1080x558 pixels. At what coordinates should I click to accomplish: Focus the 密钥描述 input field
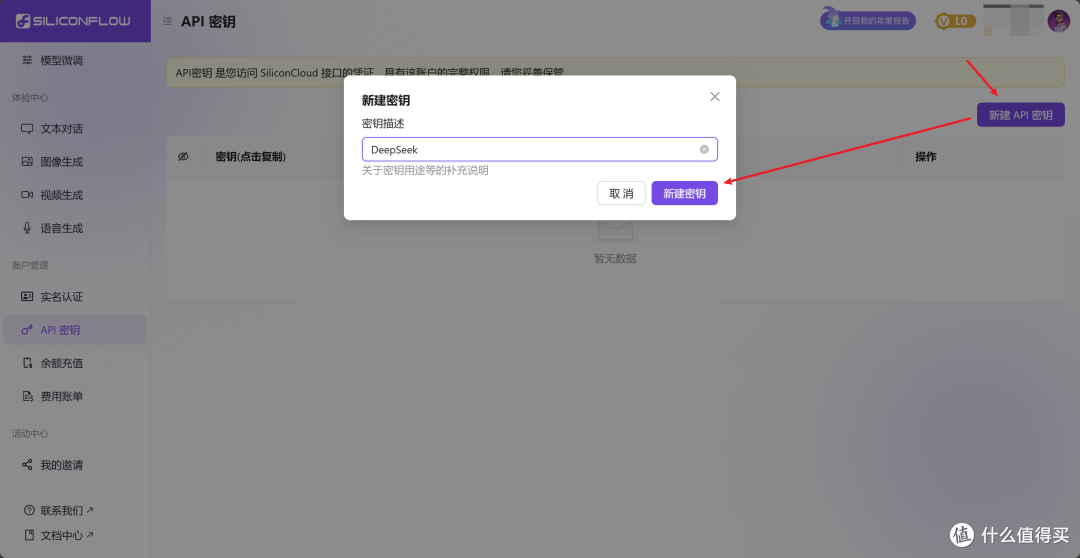(x=539, y=149)
